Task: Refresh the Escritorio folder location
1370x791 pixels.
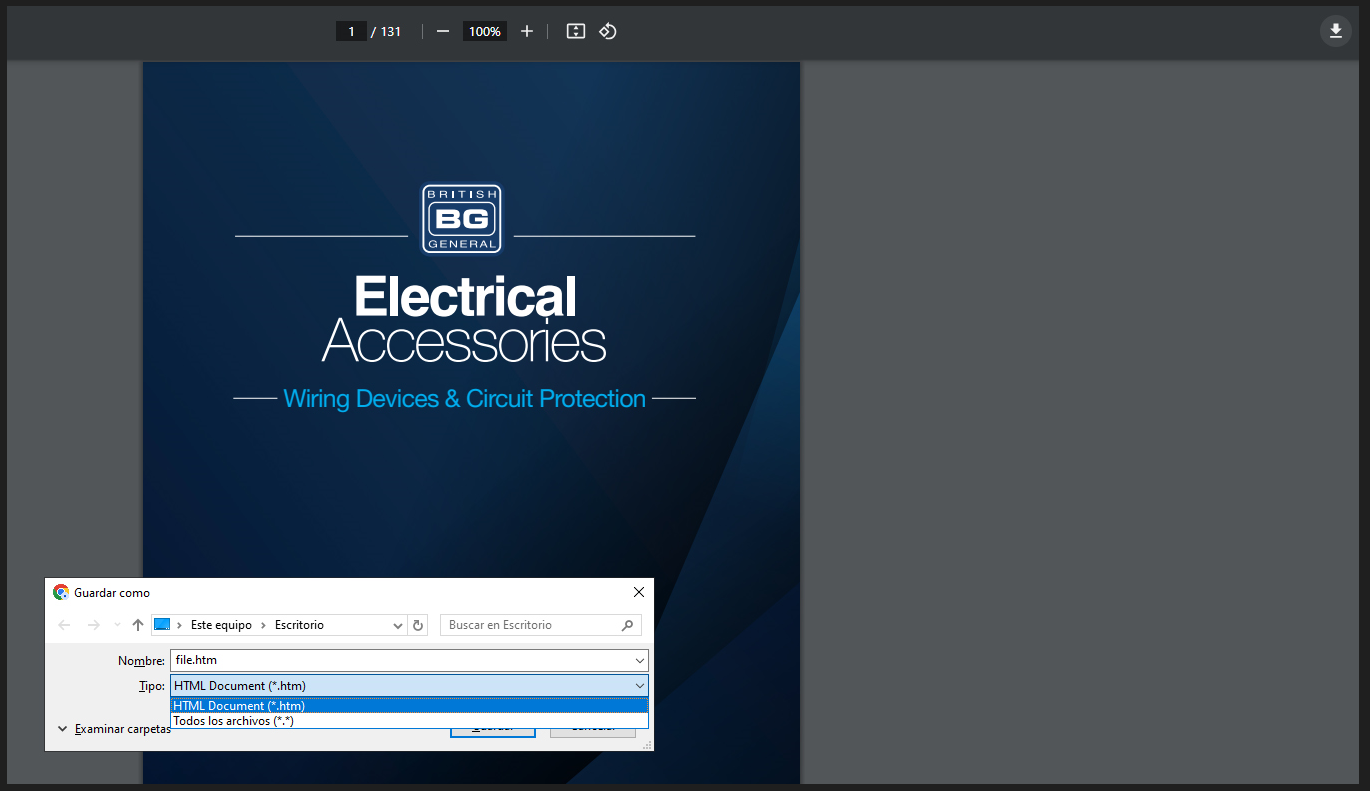Action: tap(419, 625)
